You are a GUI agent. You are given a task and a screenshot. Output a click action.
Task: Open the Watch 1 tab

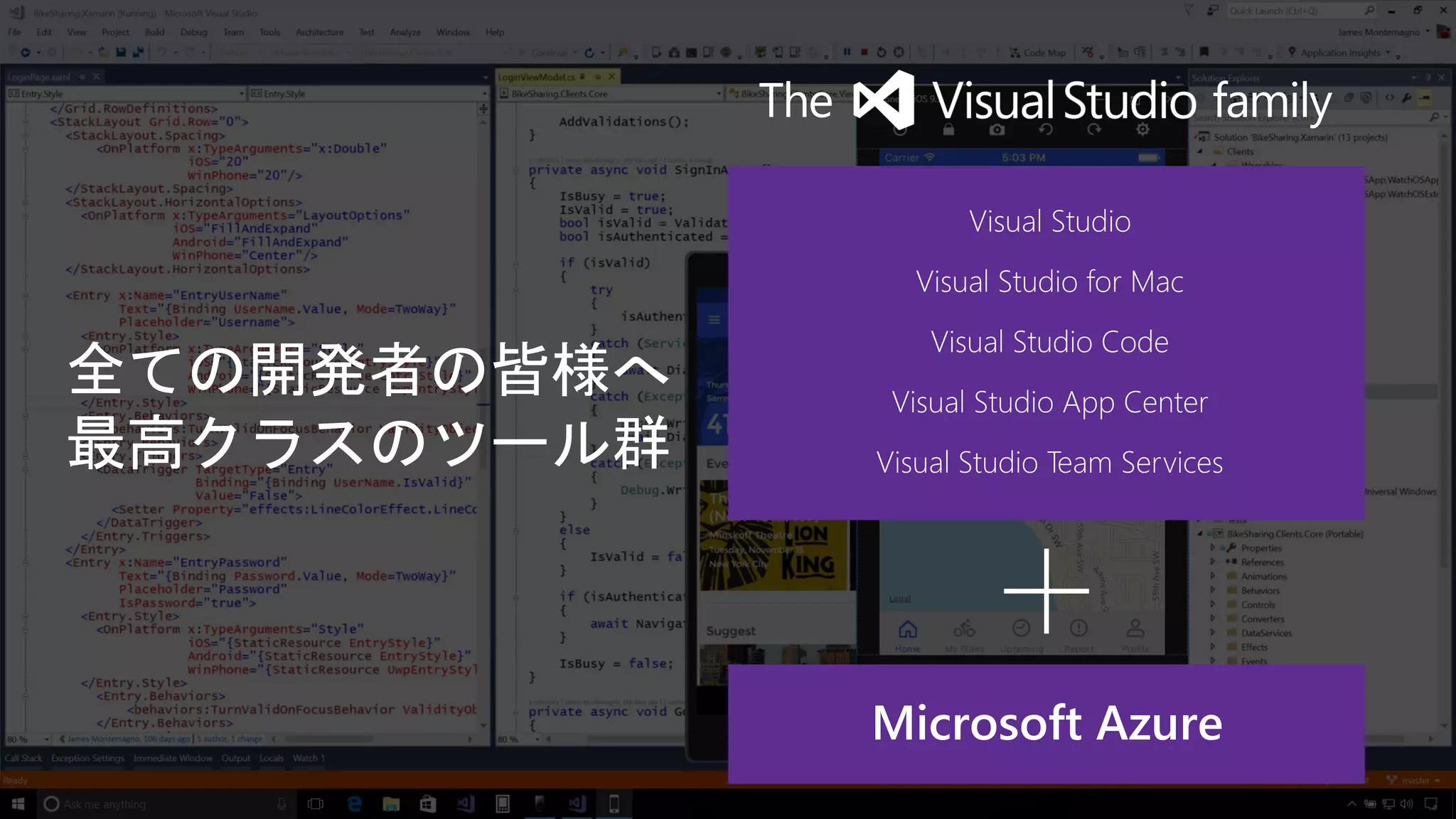pos(309,759)
